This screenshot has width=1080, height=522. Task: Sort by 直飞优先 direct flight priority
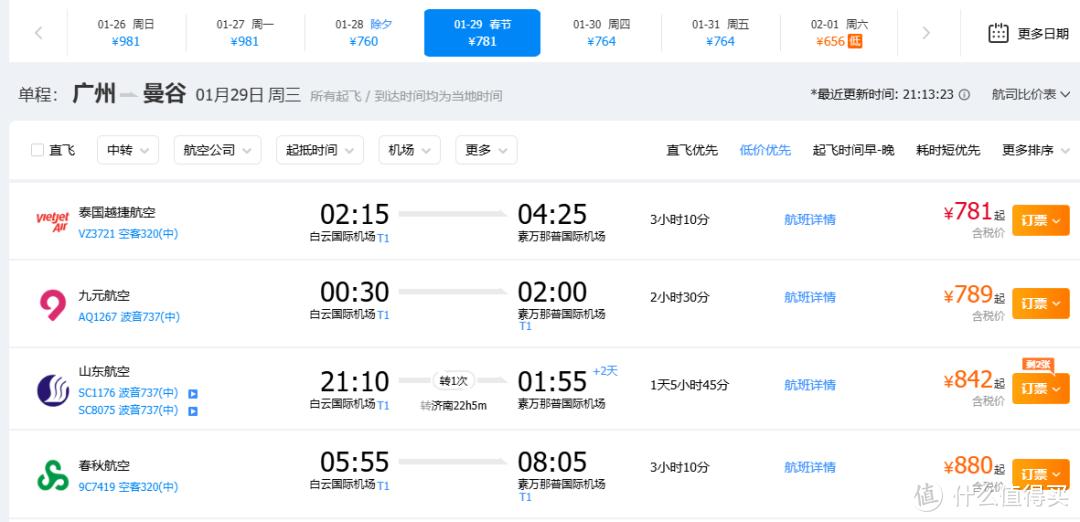(692, 150)
